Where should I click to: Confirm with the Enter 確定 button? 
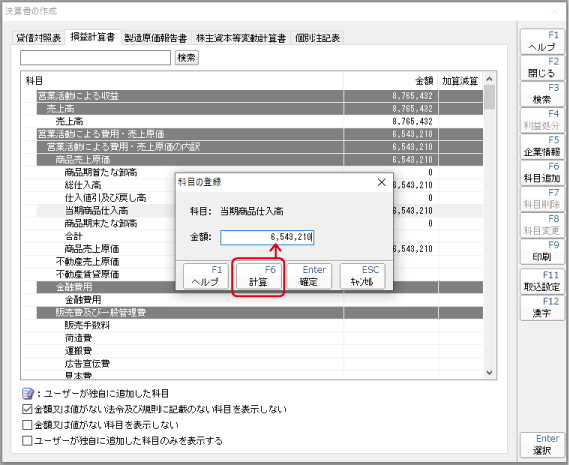point(309,276)
